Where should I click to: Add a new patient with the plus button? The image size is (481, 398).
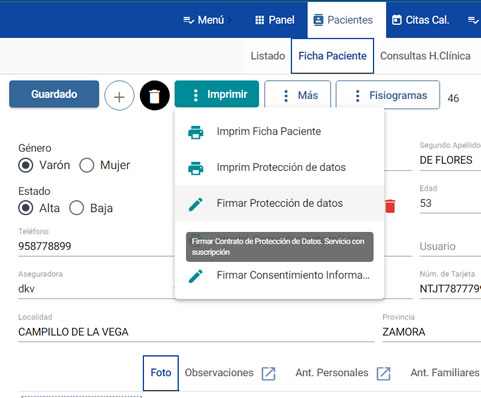click(x=119, y=95)
